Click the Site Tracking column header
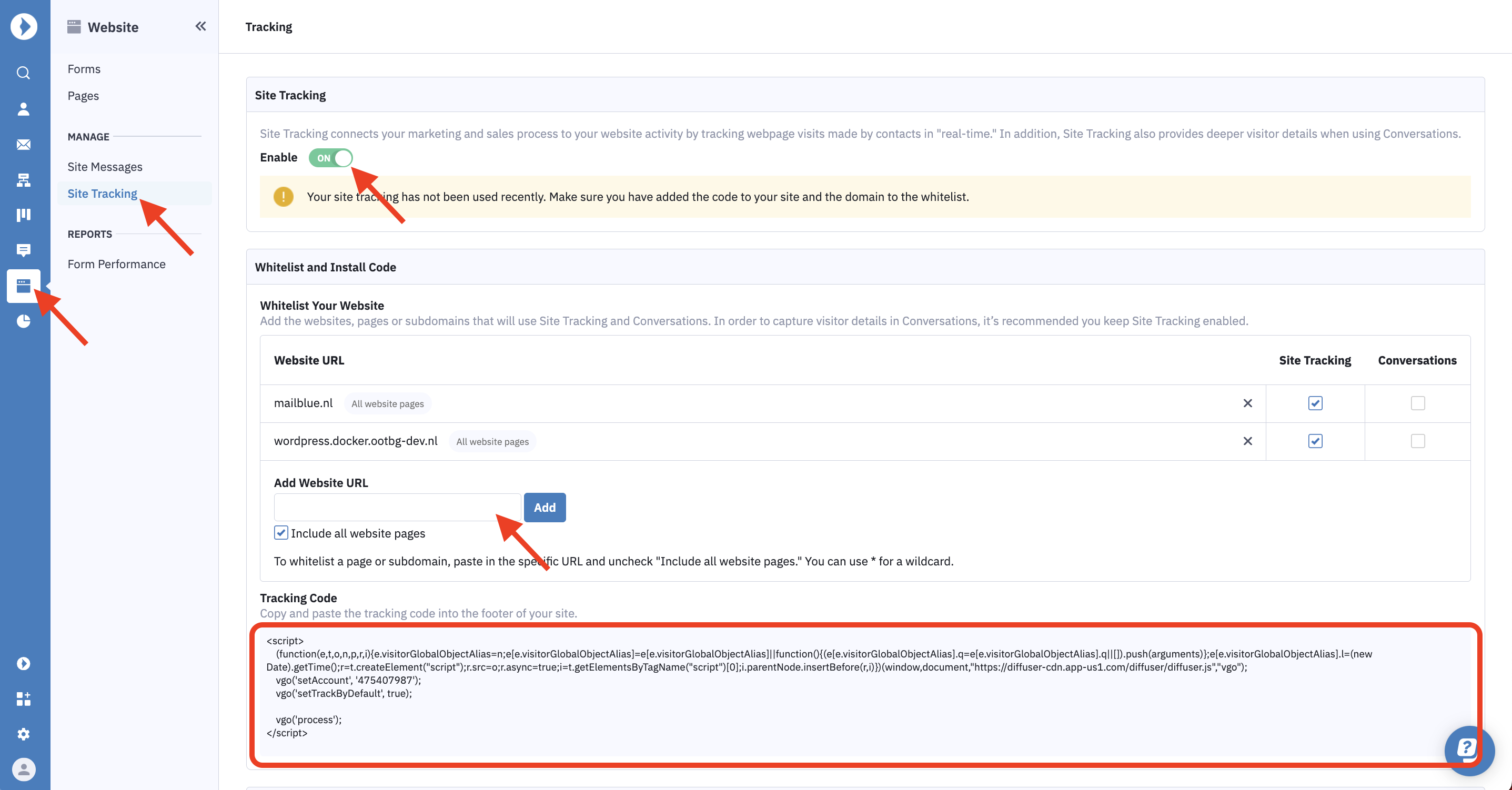1512x790 pixels. 1315,360
